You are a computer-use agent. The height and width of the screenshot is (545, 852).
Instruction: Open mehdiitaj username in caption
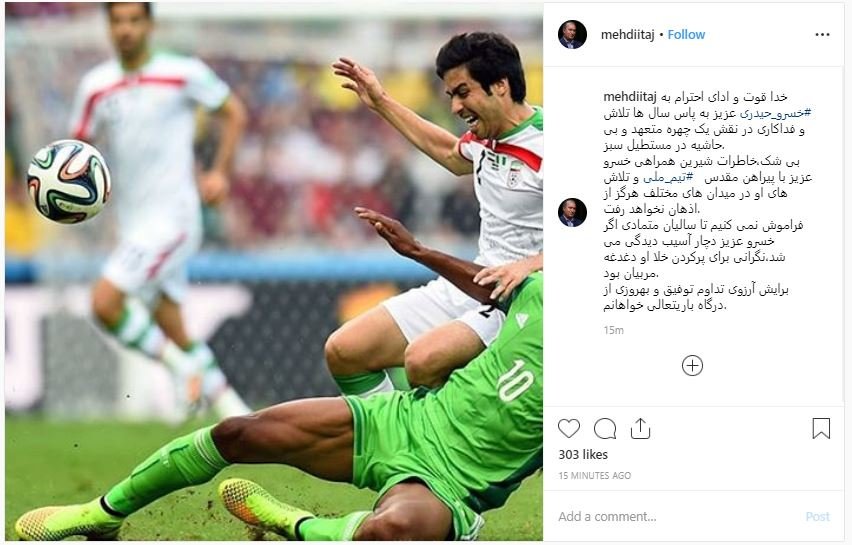(x=630, y=97)
